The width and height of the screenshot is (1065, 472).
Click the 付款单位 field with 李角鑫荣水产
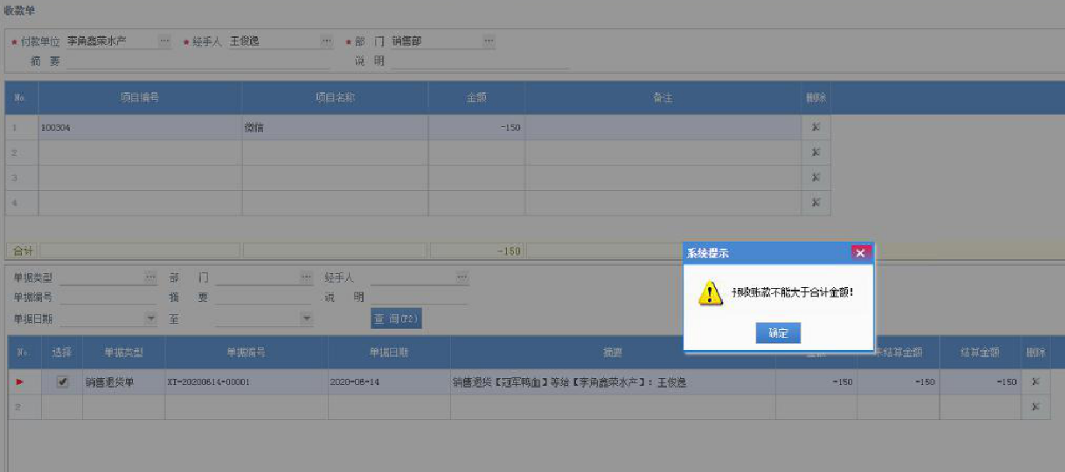pos(111,41)
